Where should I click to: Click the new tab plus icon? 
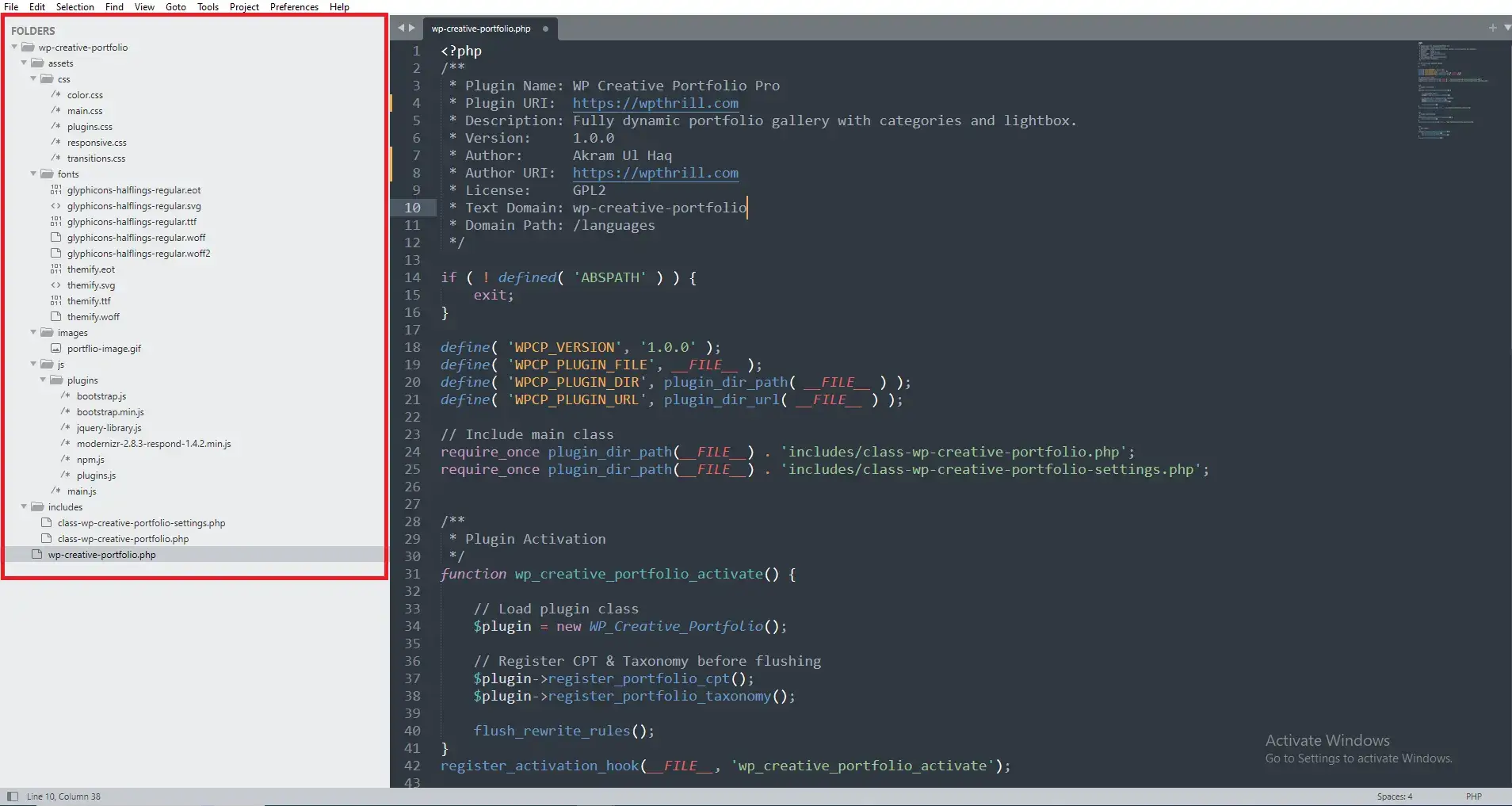[x=1494, y=27]
